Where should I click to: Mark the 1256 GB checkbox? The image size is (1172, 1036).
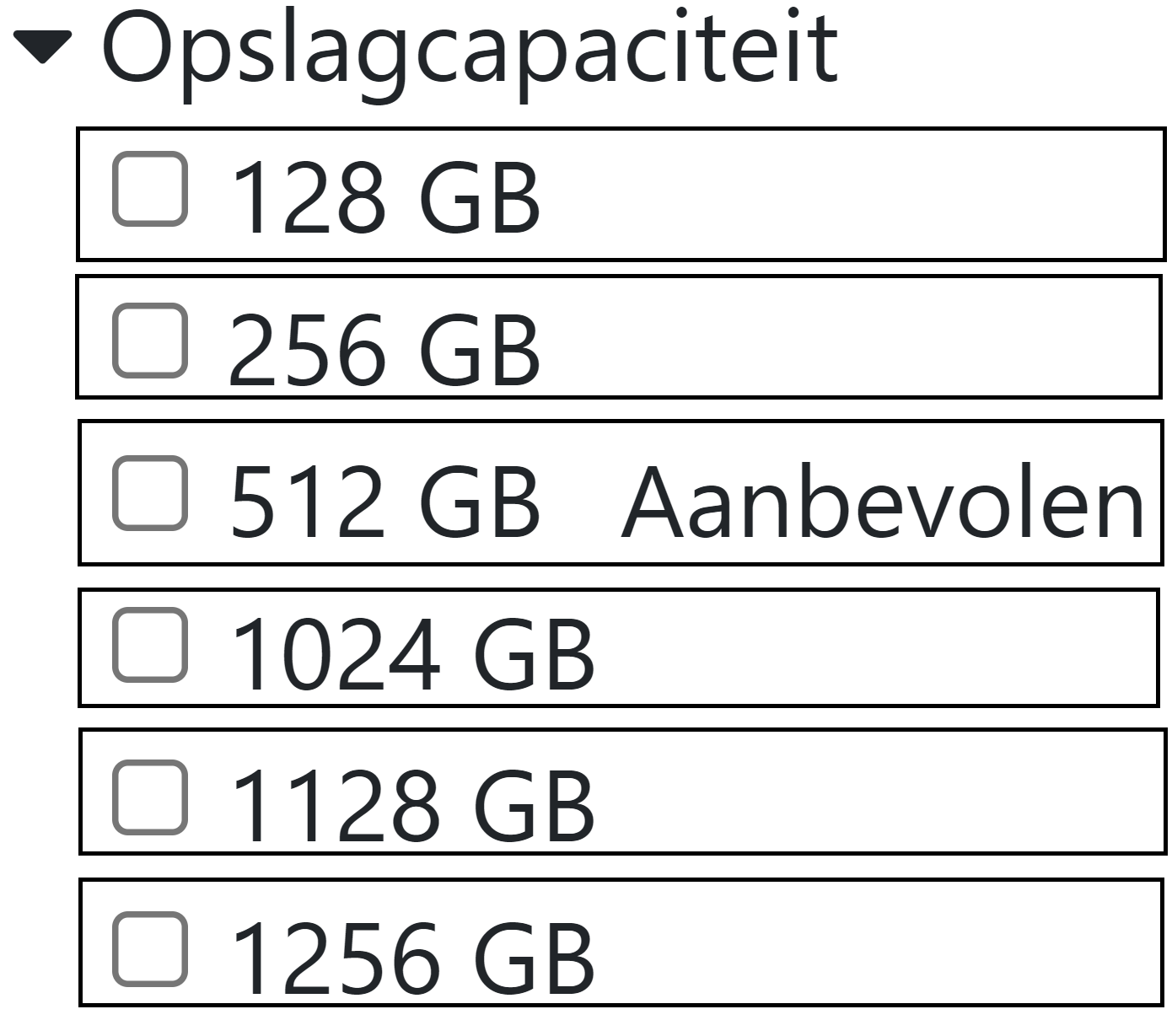[150, 948]
